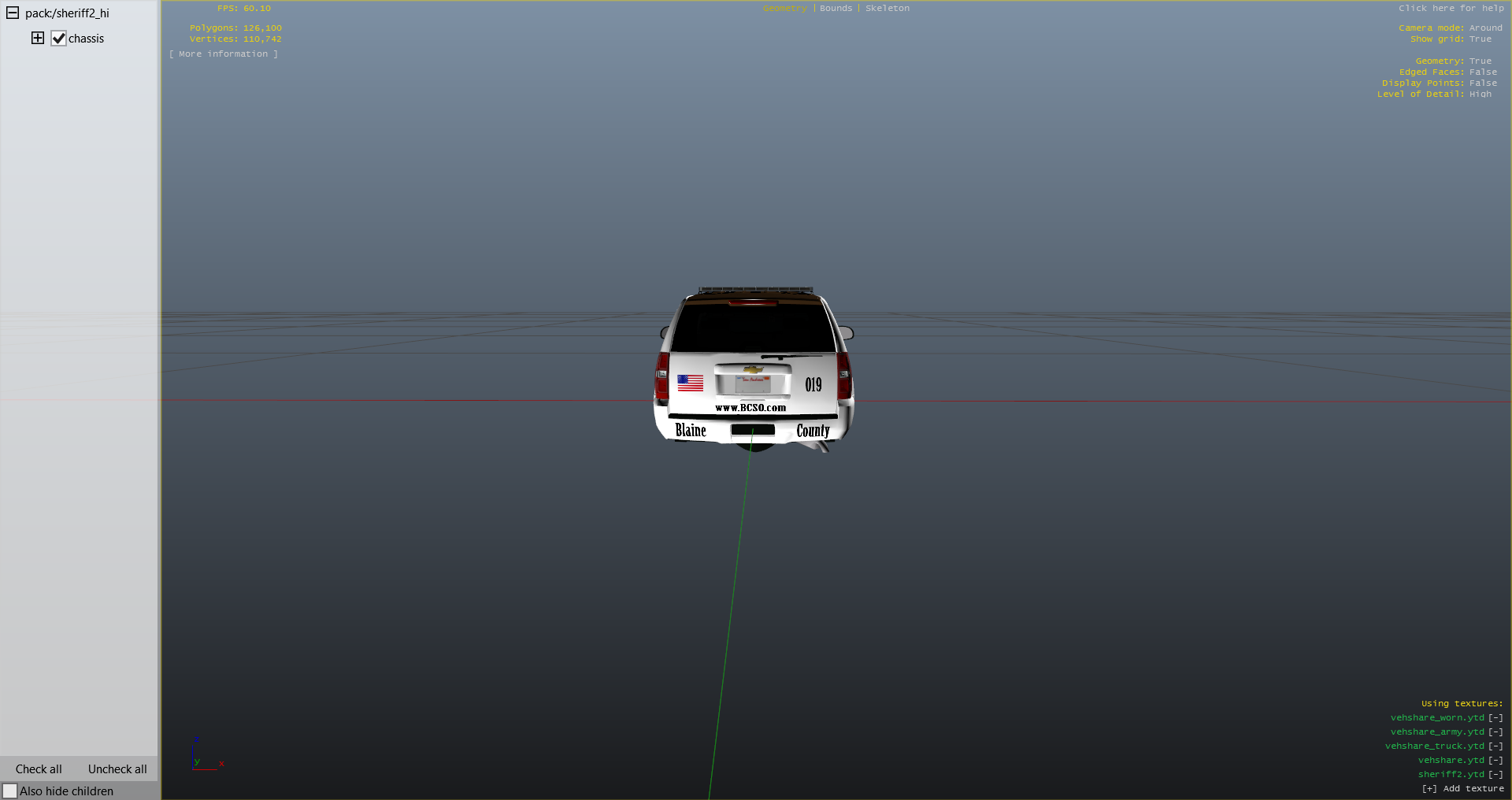
Task: Switch to the Skeleton view tab
Action: pyautogui.click(x=887, y=9)
